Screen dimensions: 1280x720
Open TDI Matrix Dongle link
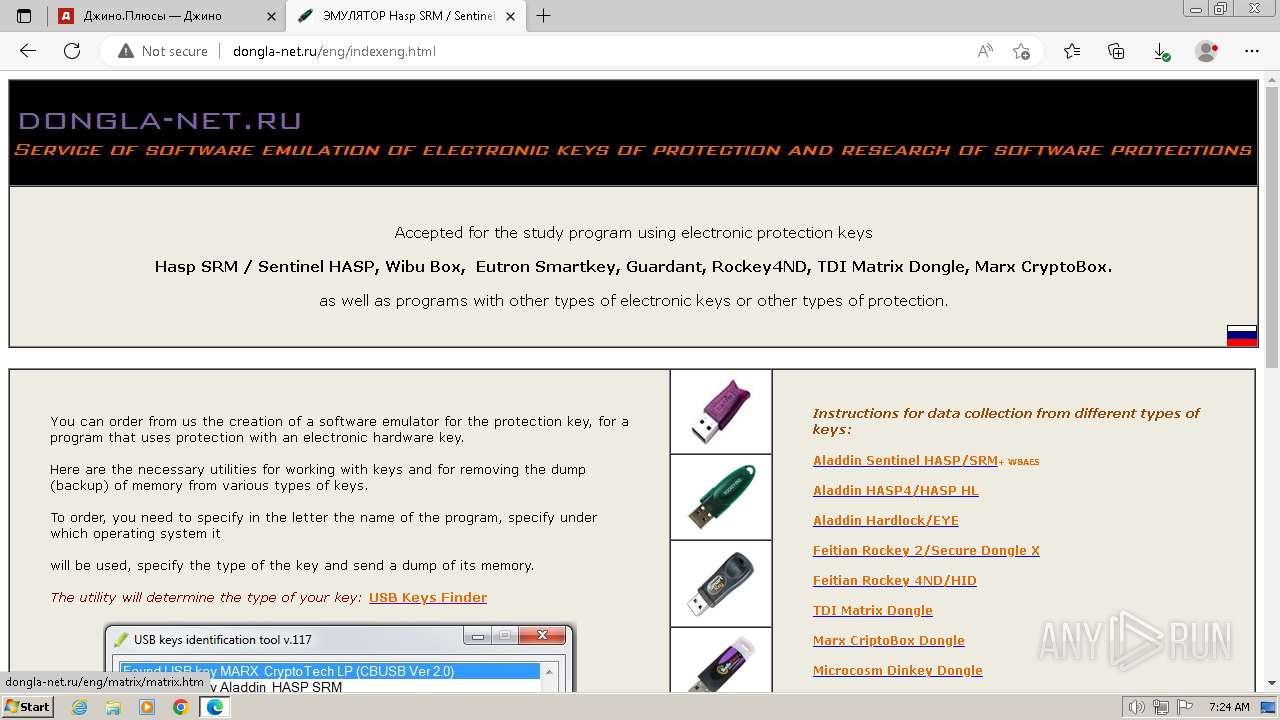873,610
